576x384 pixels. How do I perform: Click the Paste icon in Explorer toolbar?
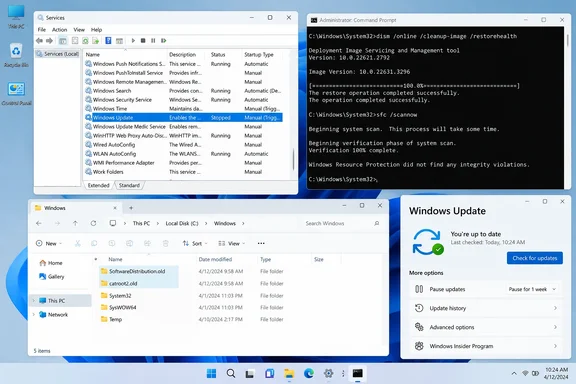[112, 243]
